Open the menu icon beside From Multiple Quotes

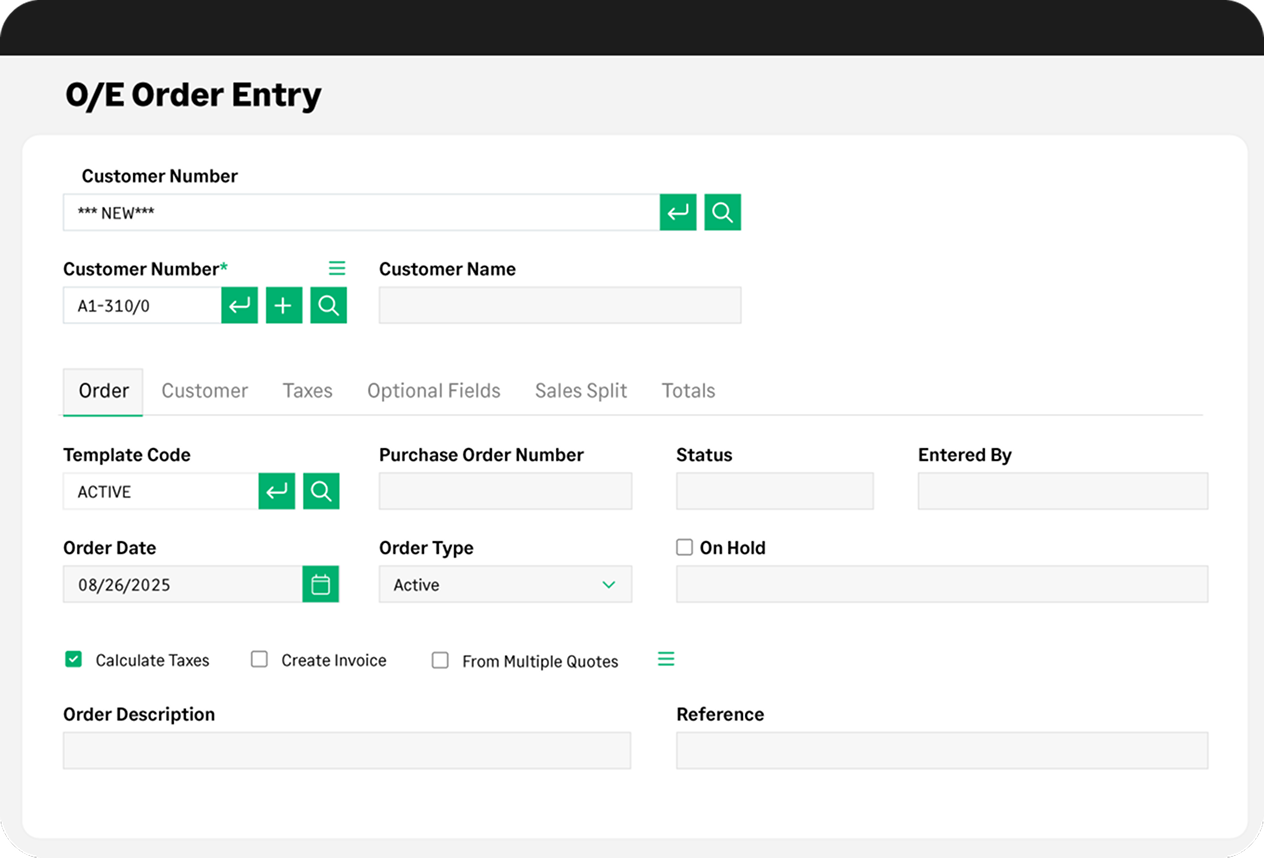[666, 659]
